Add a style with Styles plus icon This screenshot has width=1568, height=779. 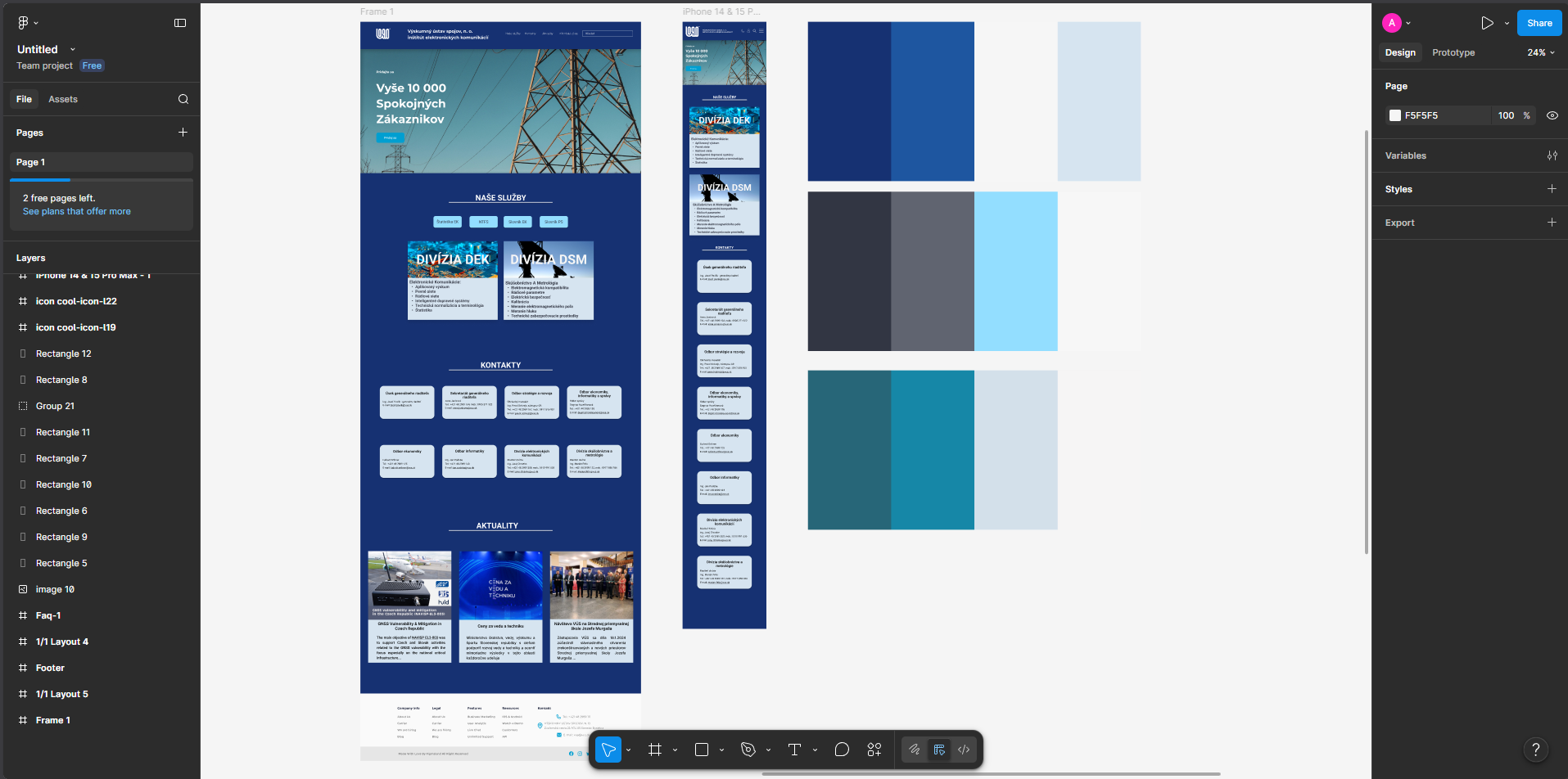click(x=1552, y=189)
